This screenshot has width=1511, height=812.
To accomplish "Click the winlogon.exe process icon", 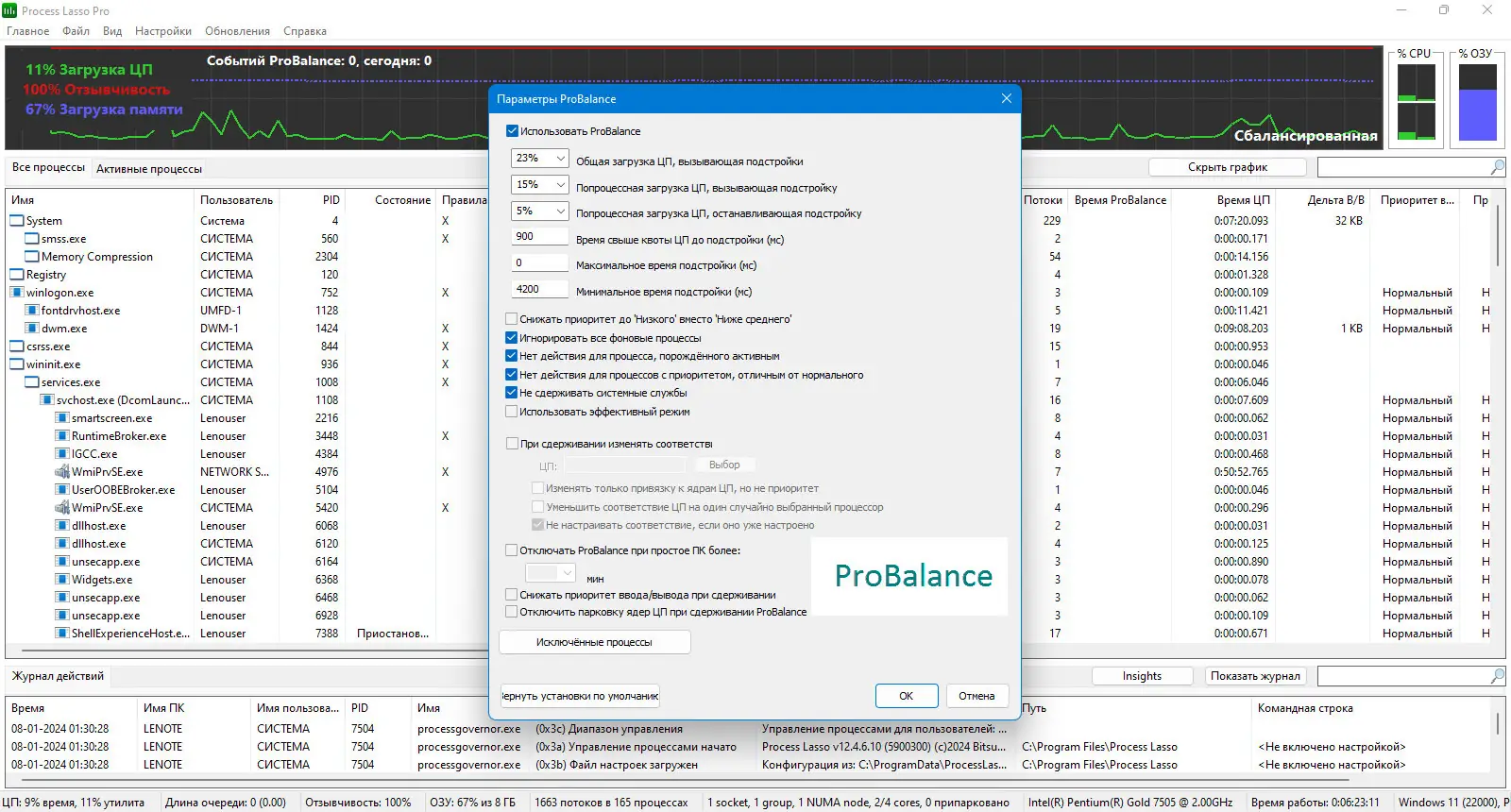I will click(x=17, y=293).
